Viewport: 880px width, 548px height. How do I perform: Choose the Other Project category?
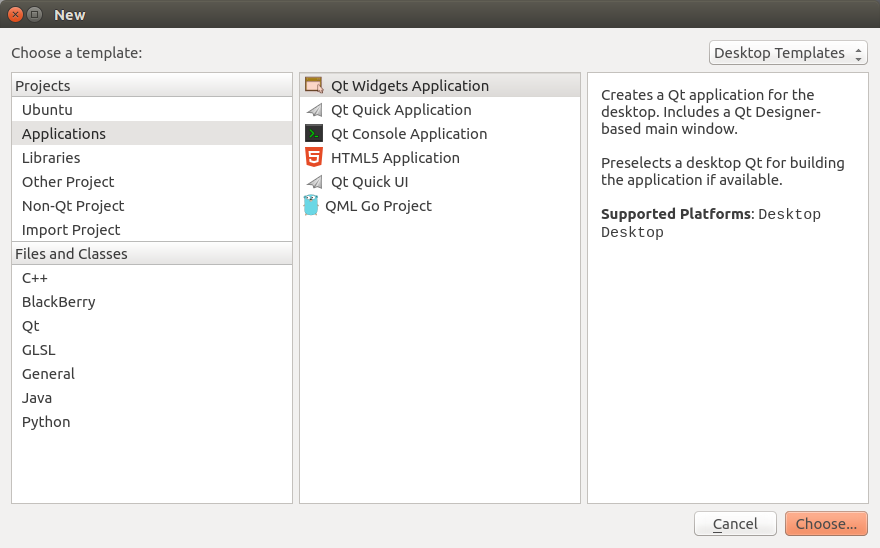(68, 182)
